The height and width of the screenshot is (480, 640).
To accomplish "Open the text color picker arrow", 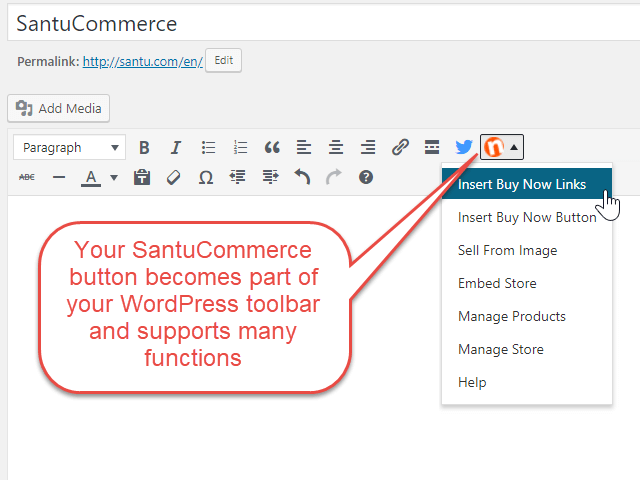I will click(114, 178).
